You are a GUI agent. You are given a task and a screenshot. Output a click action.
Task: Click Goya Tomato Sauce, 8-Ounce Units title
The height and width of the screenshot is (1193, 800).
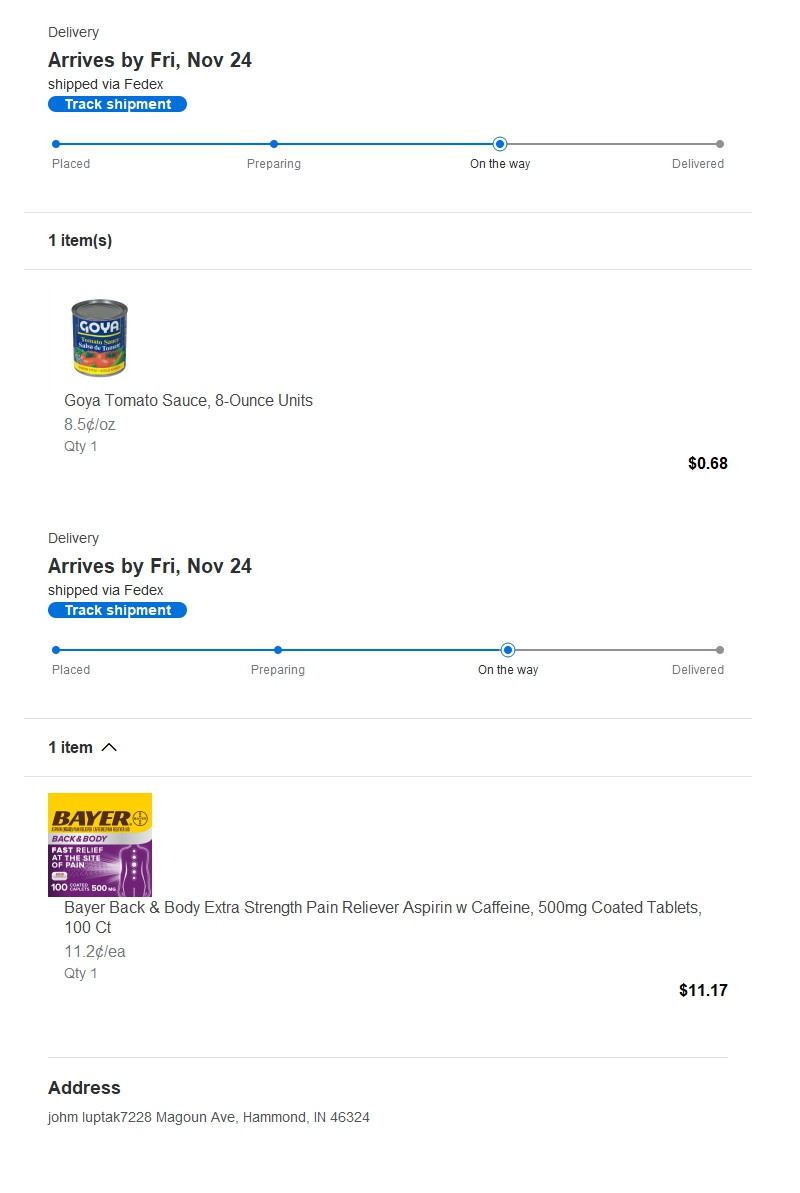coord(188,400)
